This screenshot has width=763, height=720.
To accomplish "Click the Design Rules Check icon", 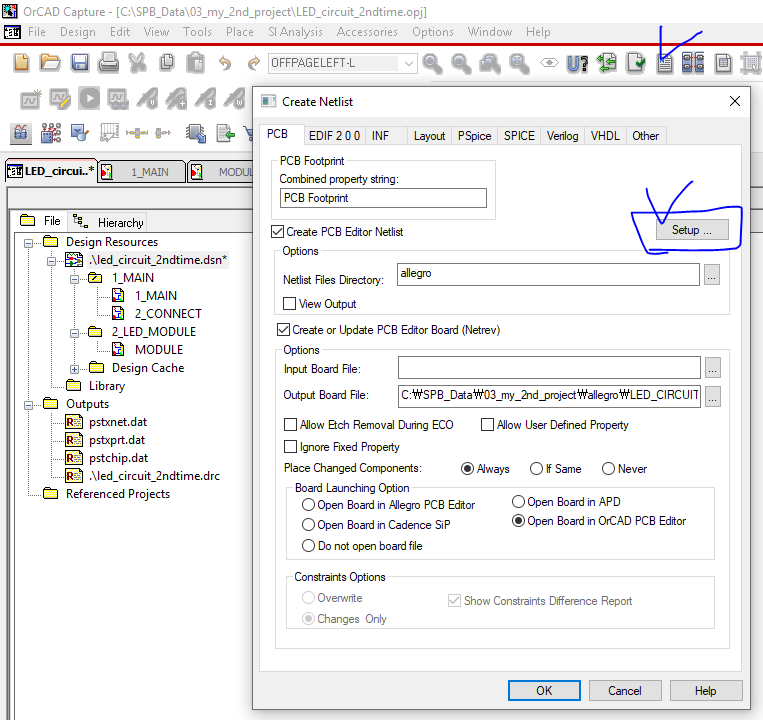I will point(636,63).
